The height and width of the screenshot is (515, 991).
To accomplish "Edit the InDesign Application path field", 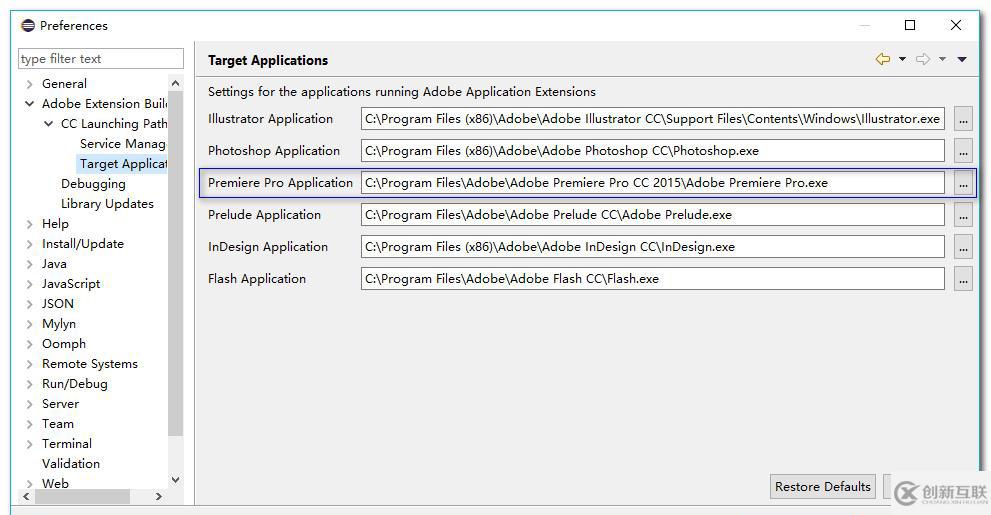I will pos(653,247).
